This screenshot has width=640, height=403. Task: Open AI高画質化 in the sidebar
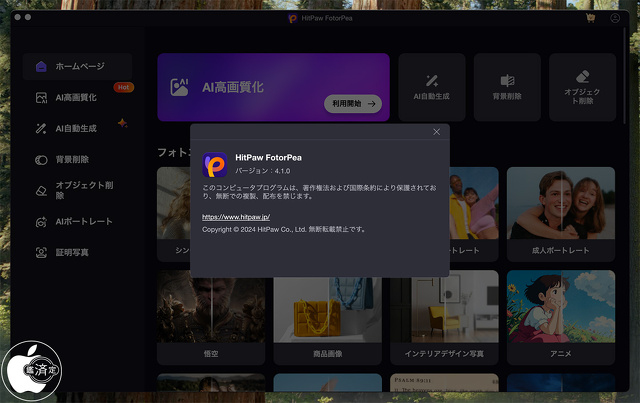pos(78,98)
